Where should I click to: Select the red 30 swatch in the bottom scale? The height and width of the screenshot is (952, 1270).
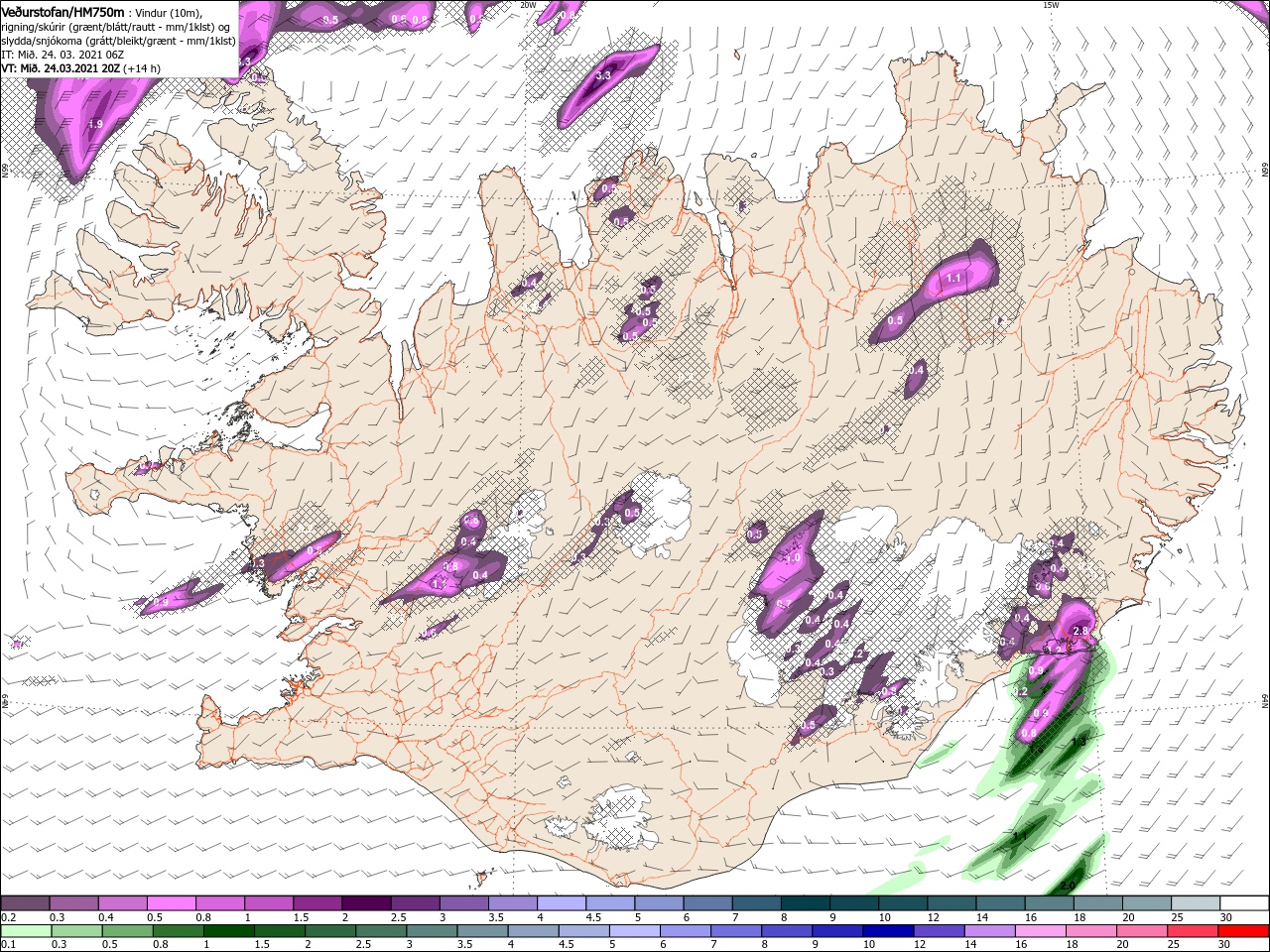point(1243,931)
